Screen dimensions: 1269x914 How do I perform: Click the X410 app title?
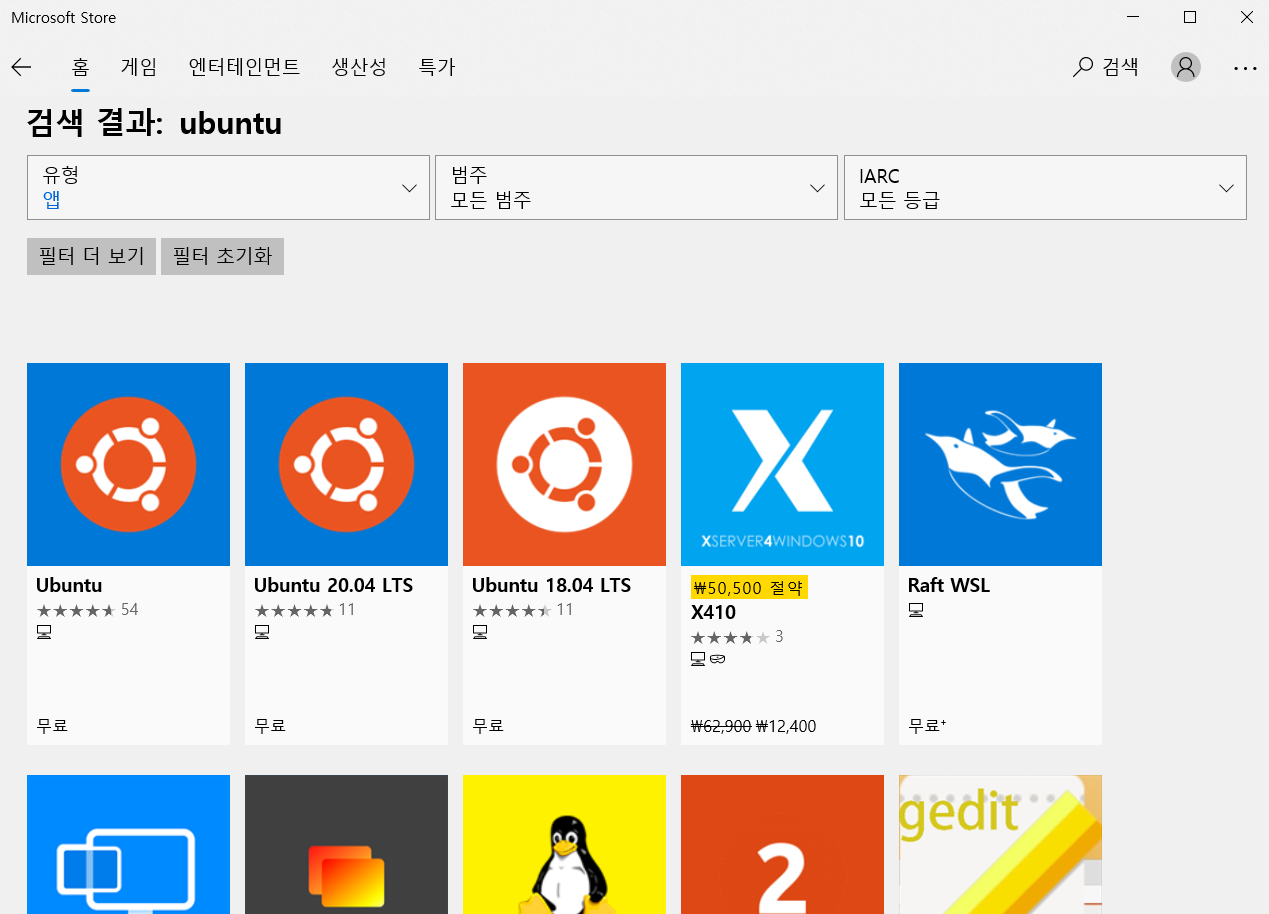[713, 612]
